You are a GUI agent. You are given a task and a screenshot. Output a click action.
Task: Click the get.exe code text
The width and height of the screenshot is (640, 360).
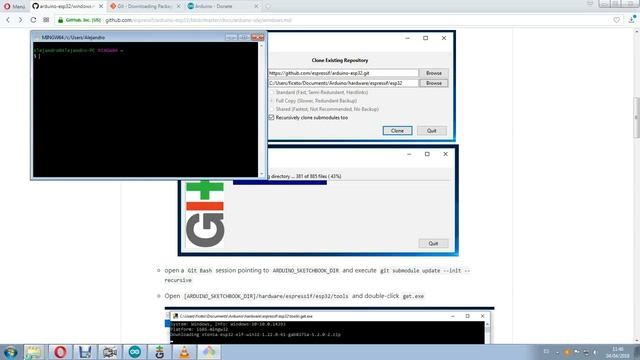coord(413,296)
